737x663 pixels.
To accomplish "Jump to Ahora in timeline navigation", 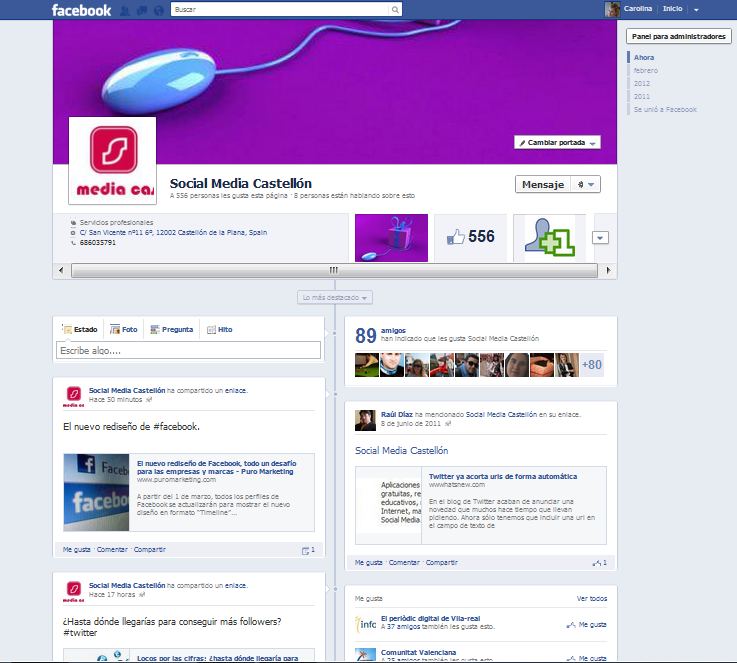I will (x=643, y=57).
